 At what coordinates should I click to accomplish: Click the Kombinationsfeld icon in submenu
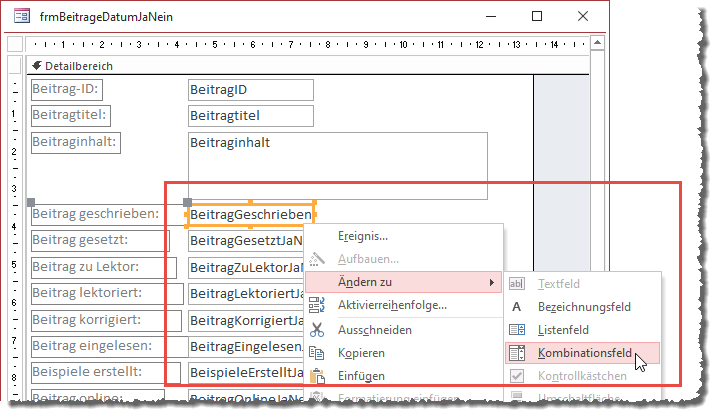(x=517, y=353)
